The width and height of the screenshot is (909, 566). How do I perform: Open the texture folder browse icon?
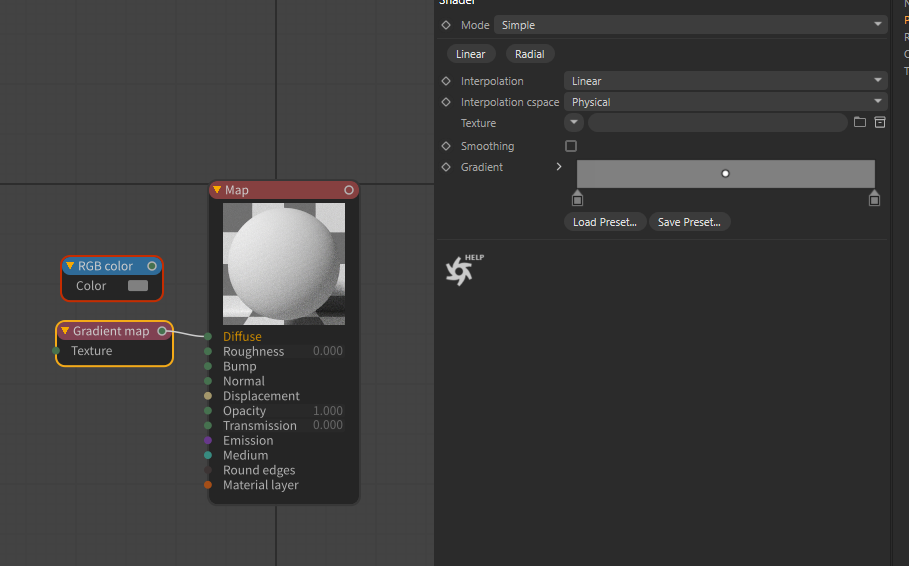(x=860, y=122)
